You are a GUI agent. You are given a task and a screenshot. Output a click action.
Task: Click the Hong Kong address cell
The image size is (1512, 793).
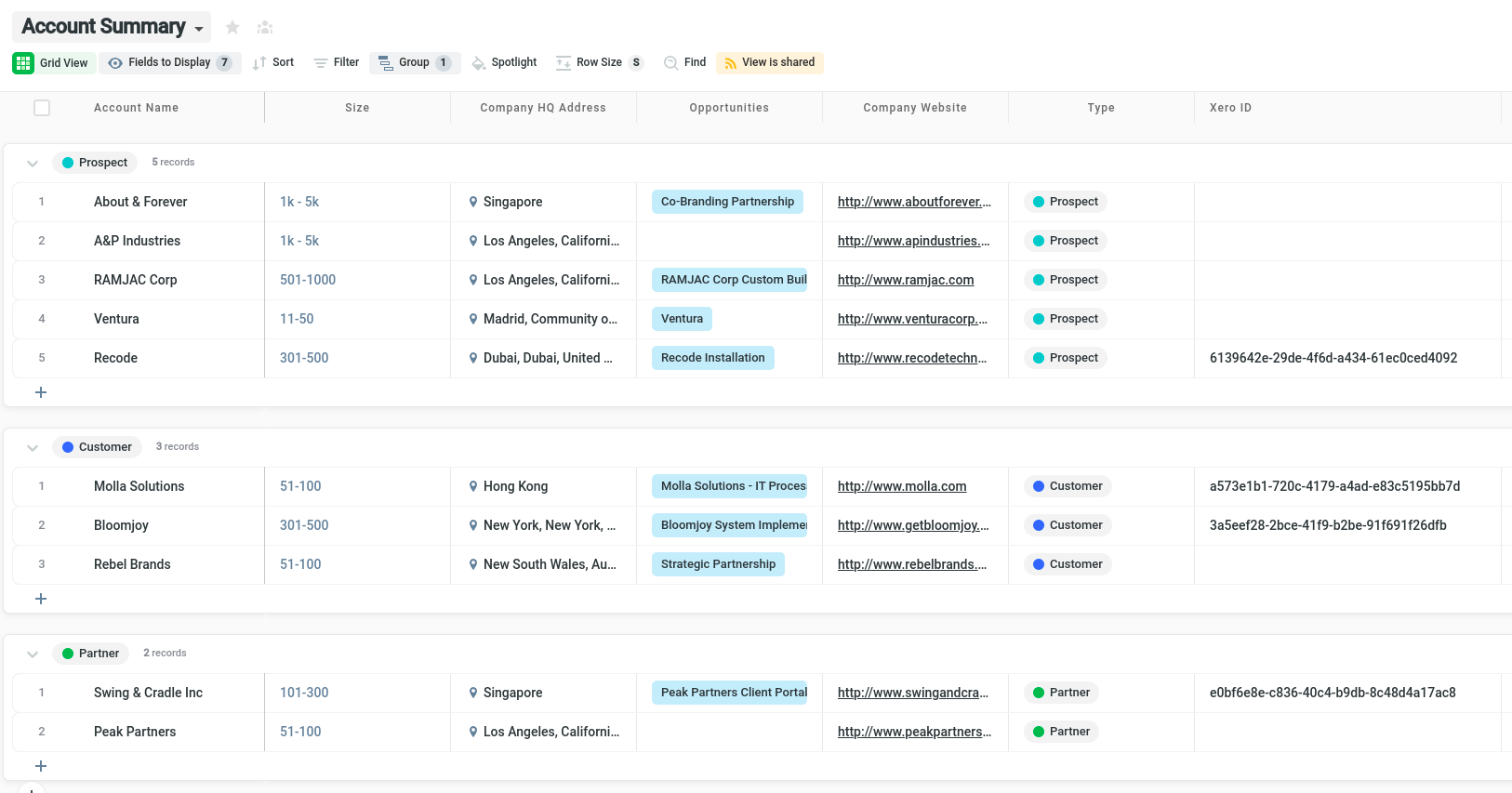[543, 486]
